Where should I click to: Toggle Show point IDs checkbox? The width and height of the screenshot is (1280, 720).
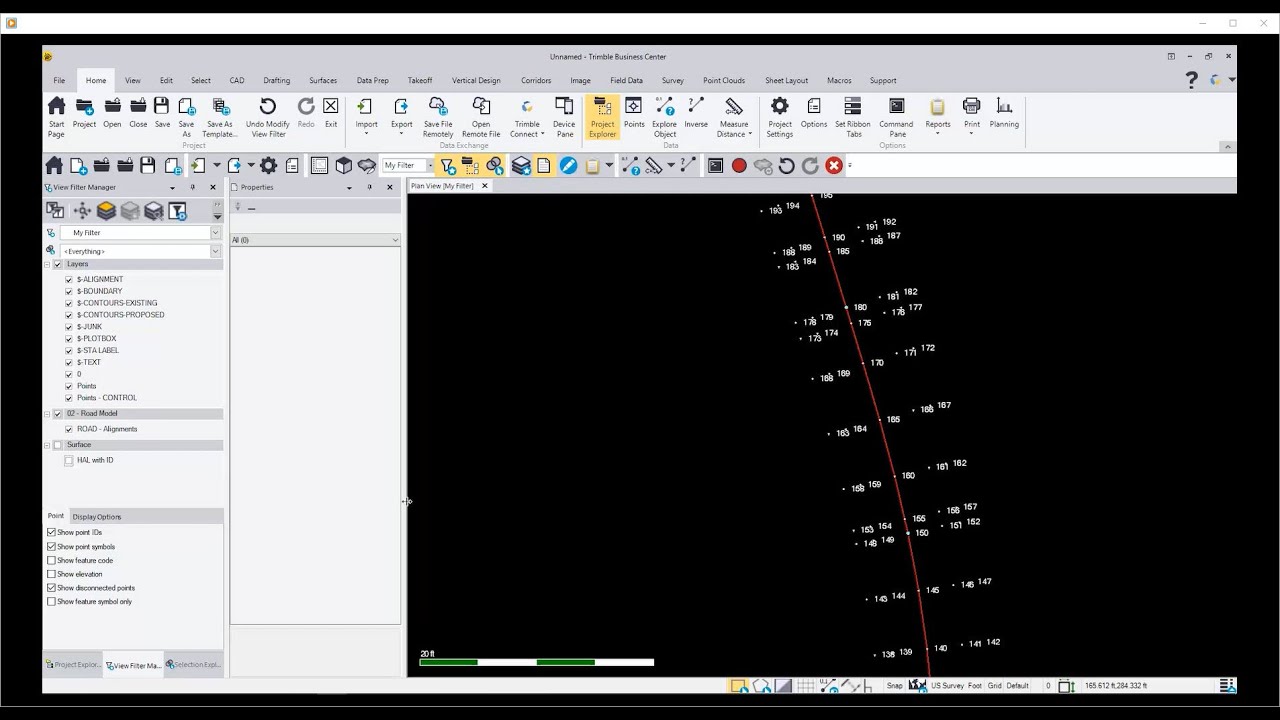pyautogui.click(x=52, y=533)
